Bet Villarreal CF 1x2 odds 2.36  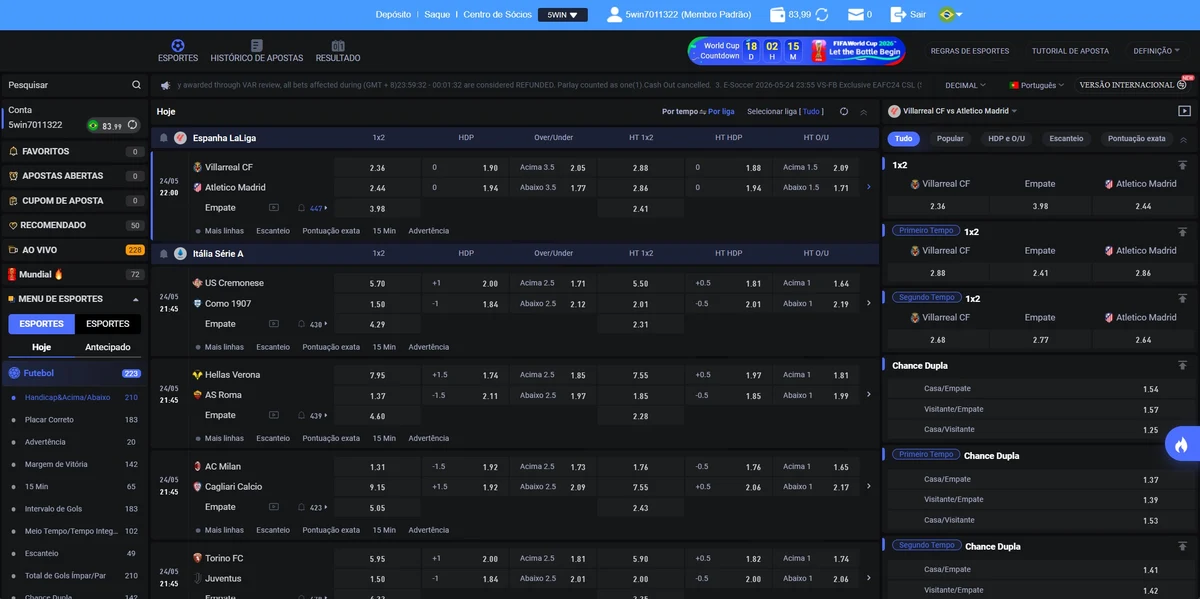click(x=377, y=168)
